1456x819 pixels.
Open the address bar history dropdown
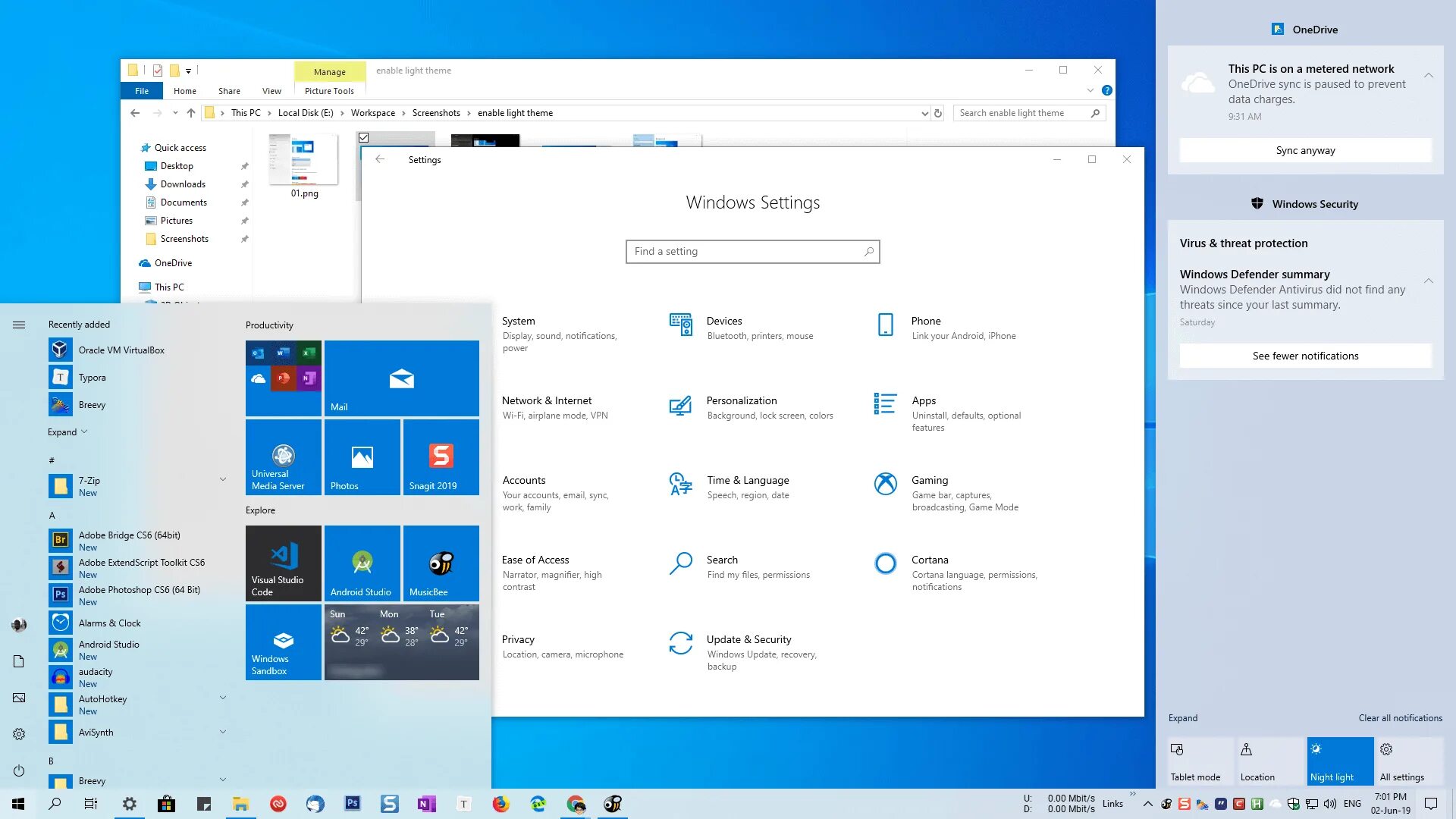[924, 114]
